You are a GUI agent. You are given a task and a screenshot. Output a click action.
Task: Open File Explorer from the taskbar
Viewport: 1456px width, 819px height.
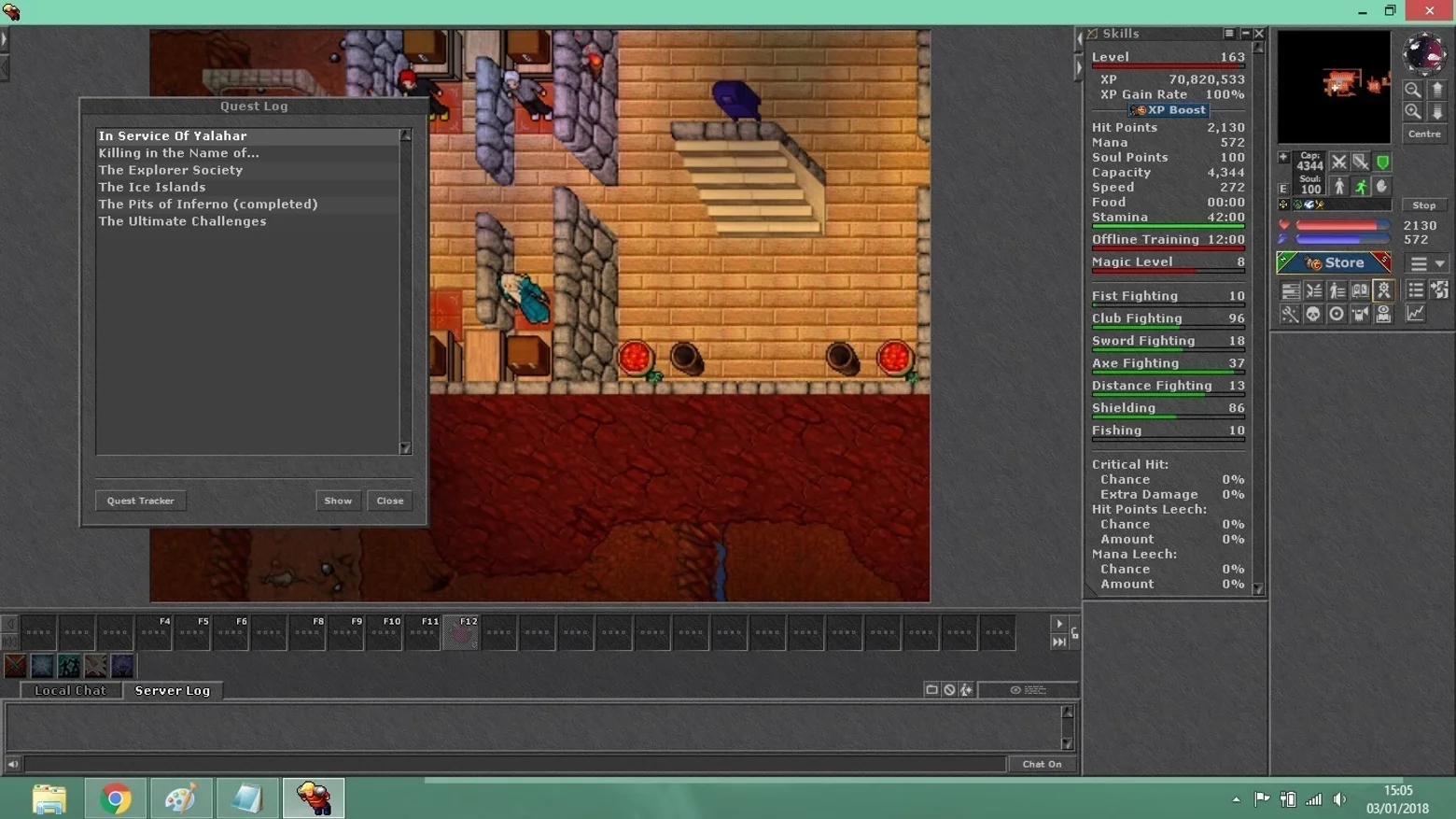(49, 798)
